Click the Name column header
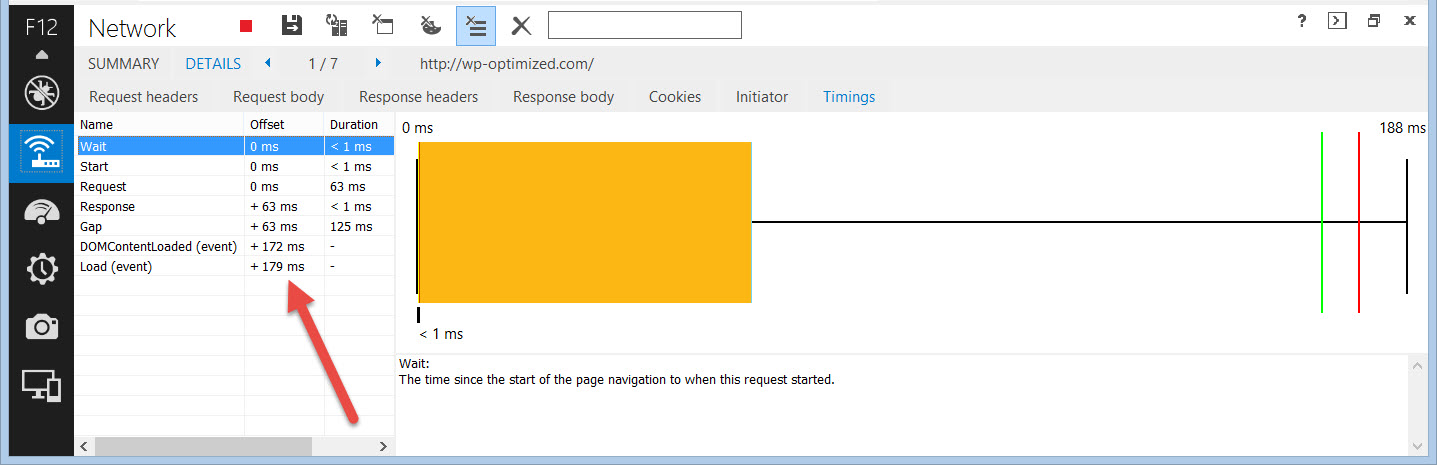 (x=160, y=125)
